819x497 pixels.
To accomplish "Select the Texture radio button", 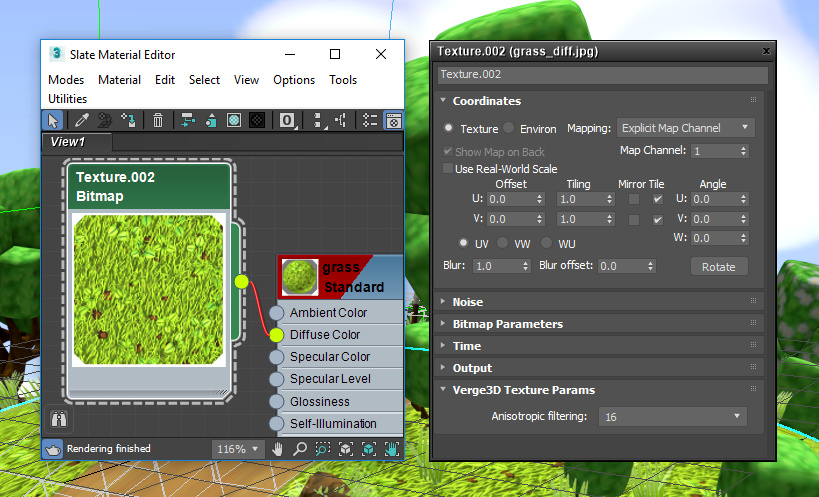I will pyautogui.click(x=448, y=128).
